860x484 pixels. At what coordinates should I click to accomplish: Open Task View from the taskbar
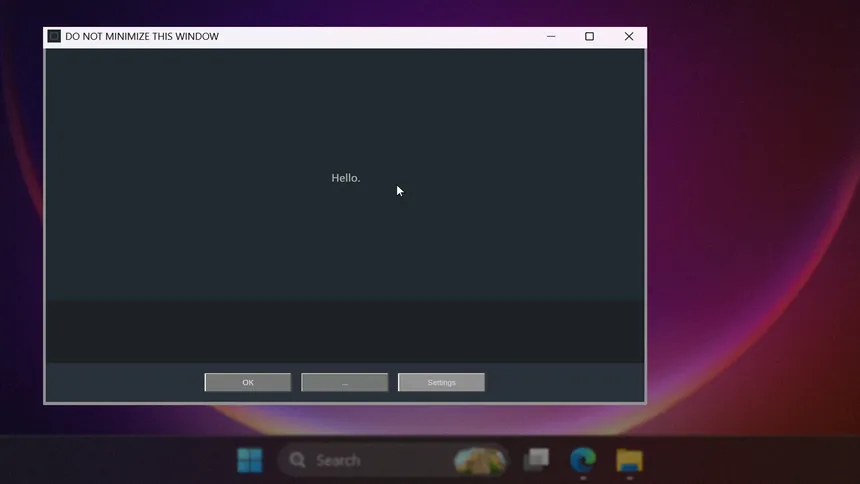pos(537,460)
